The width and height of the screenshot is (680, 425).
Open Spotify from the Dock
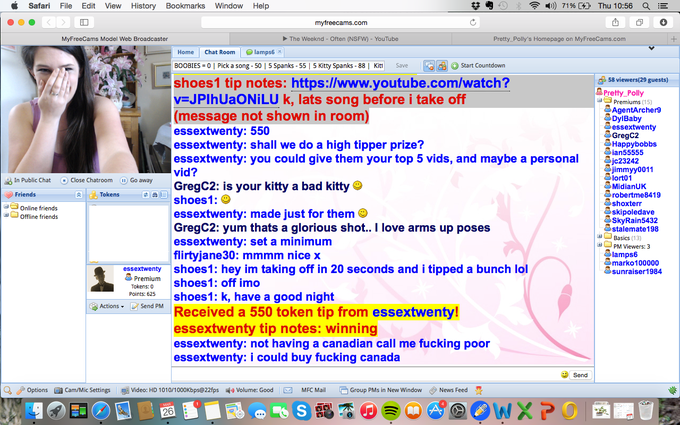click(390, 410)
